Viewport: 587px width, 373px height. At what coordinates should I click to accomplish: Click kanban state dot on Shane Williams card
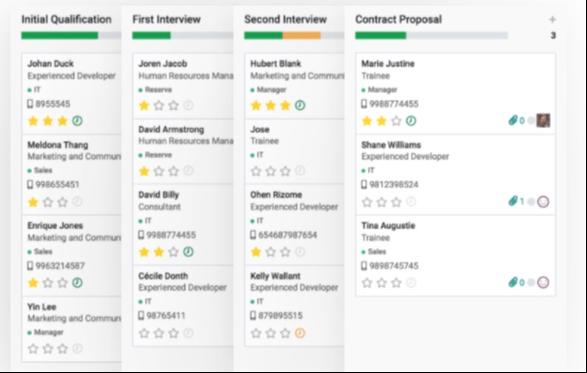click(531, 202)
